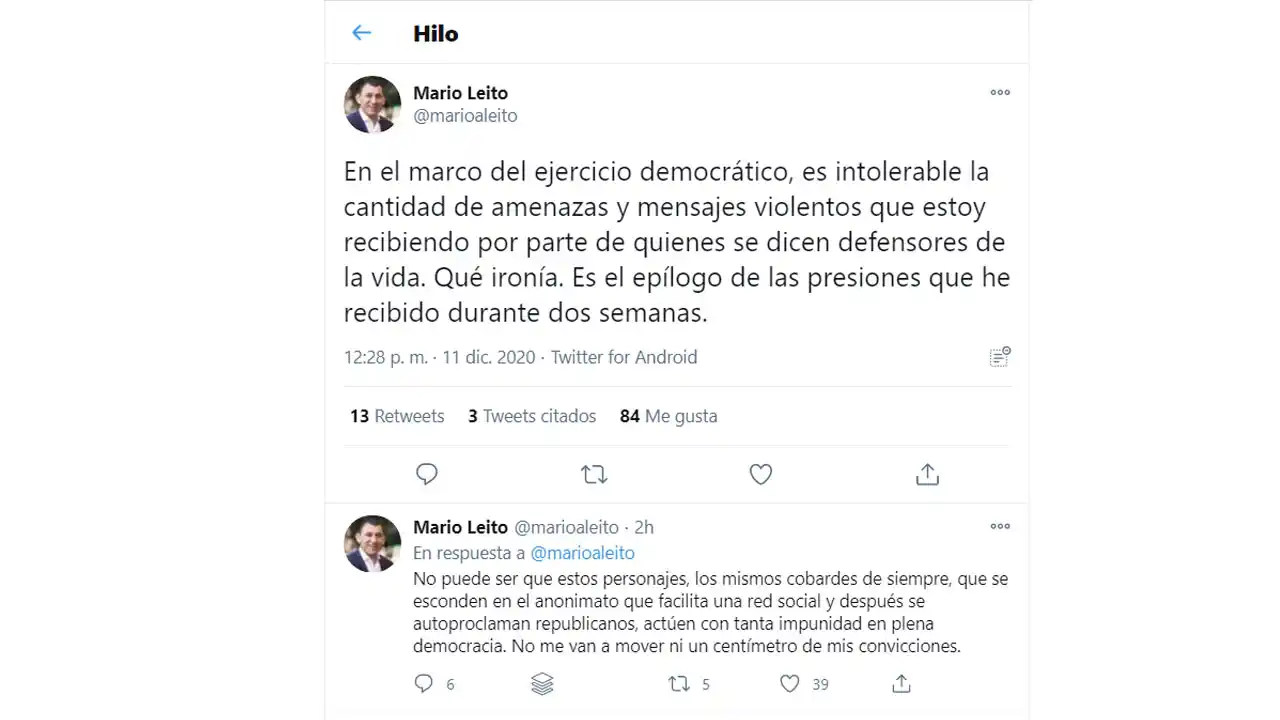1280x720 pixels.
Task: Toggle retweet on the main tweet
Action: pyautogui.click(x=594, y=474)
